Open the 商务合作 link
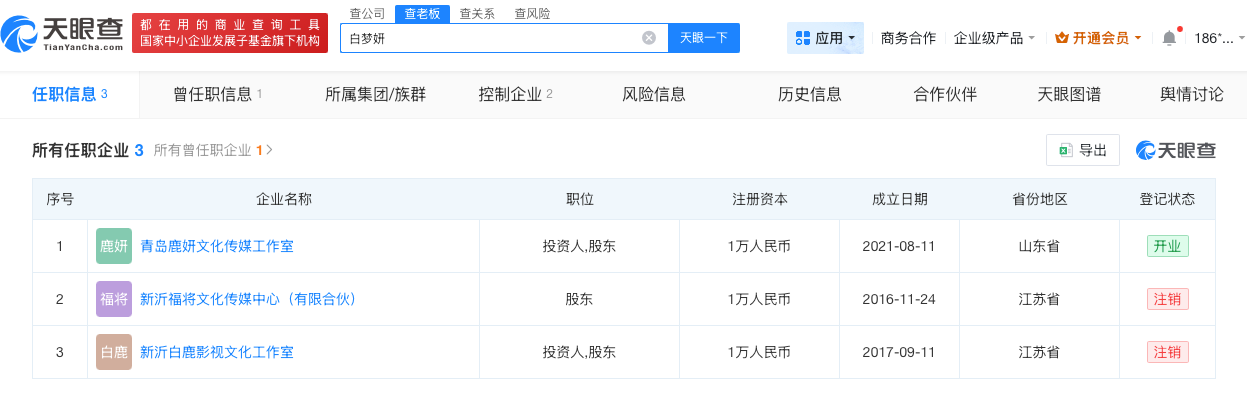 [908, 38]
